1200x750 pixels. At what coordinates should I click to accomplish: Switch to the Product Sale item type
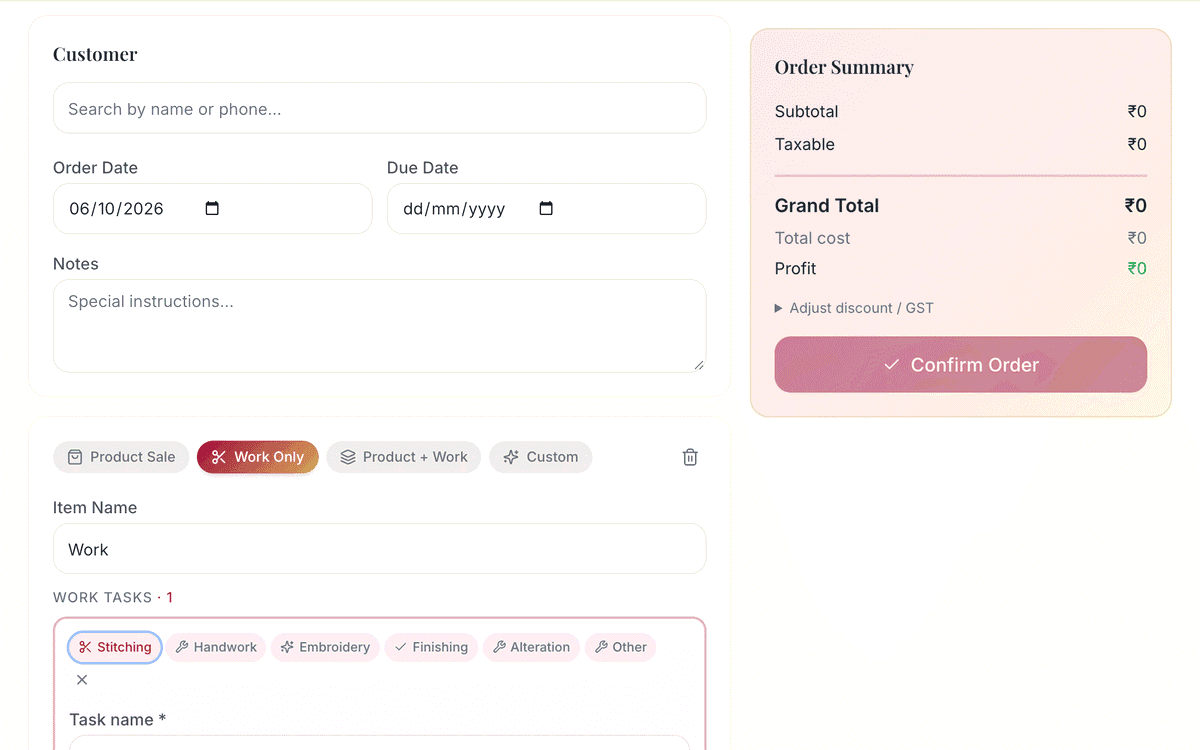[121, 457]
